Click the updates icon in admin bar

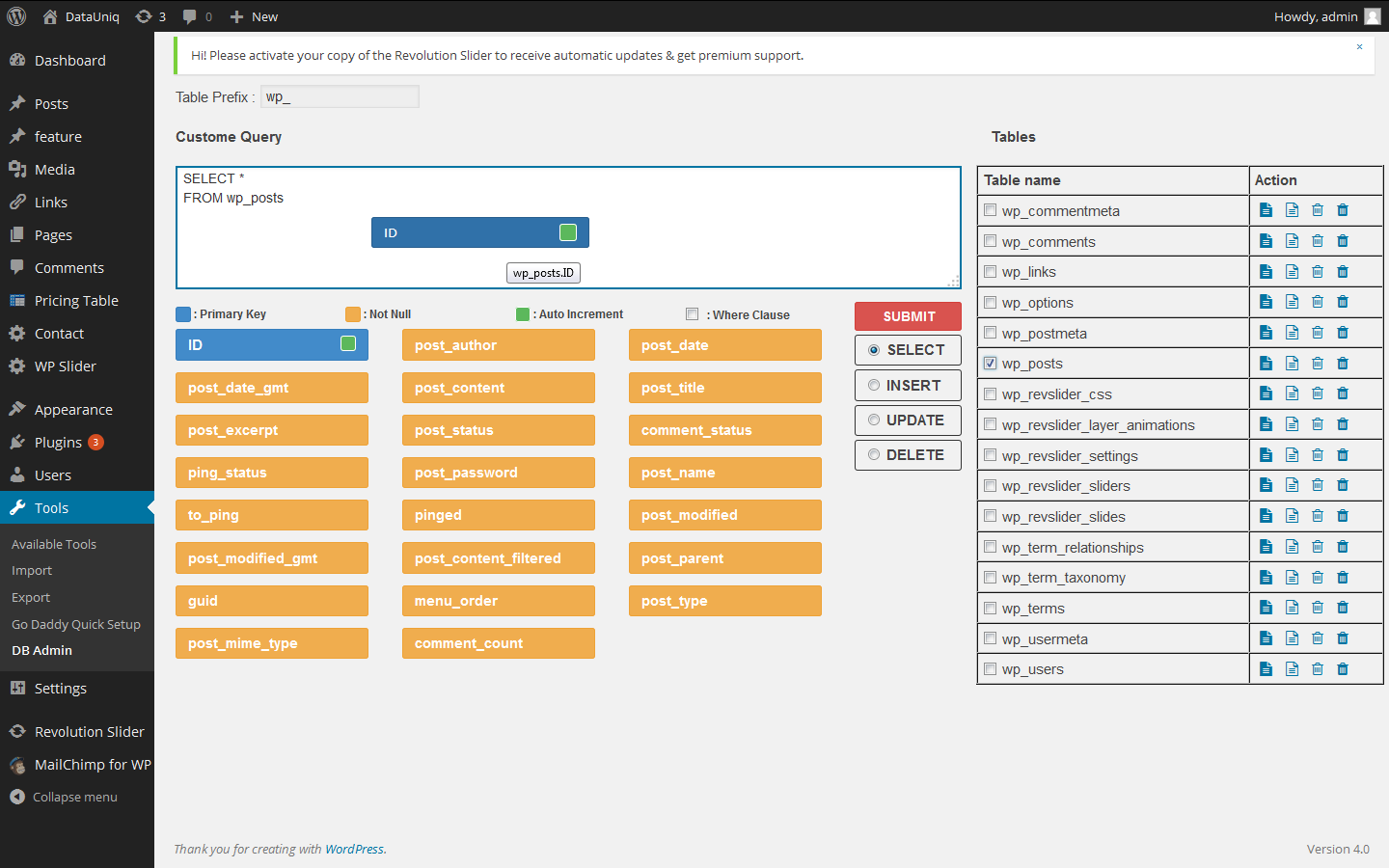click(x=144, y=16)
